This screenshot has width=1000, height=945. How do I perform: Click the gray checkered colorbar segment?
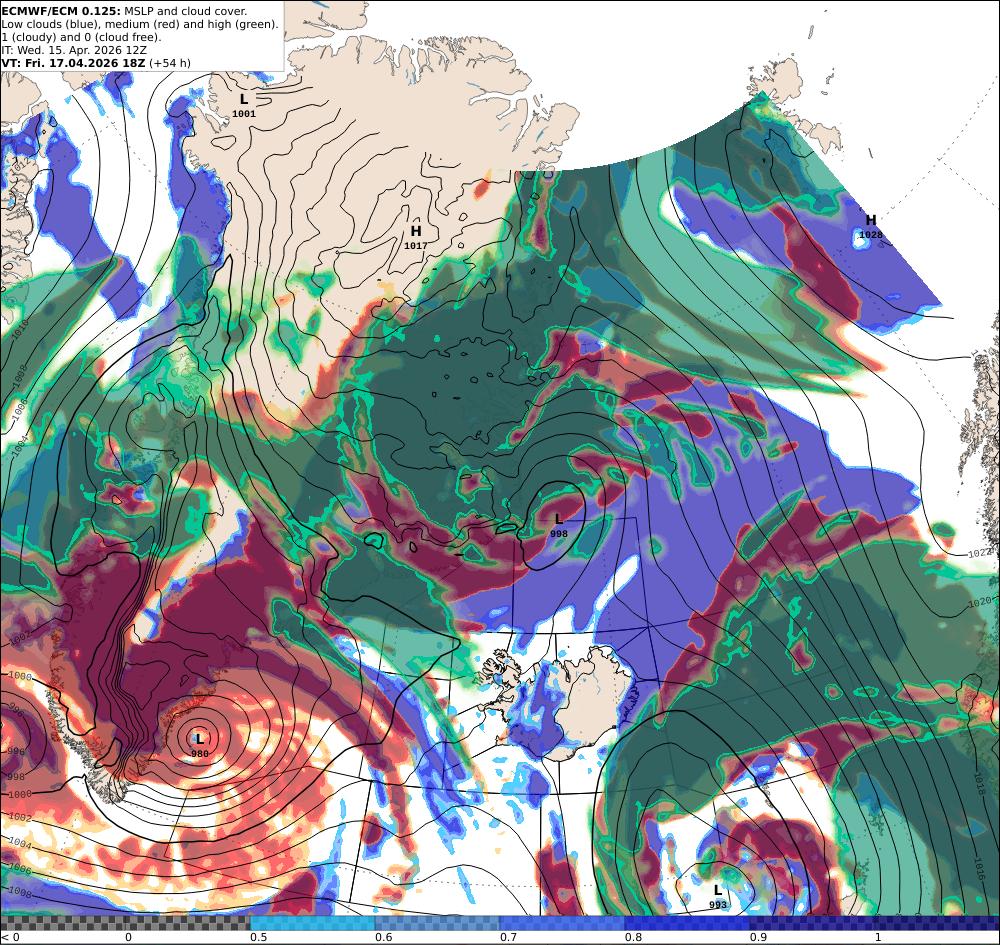tap(125, 922)
